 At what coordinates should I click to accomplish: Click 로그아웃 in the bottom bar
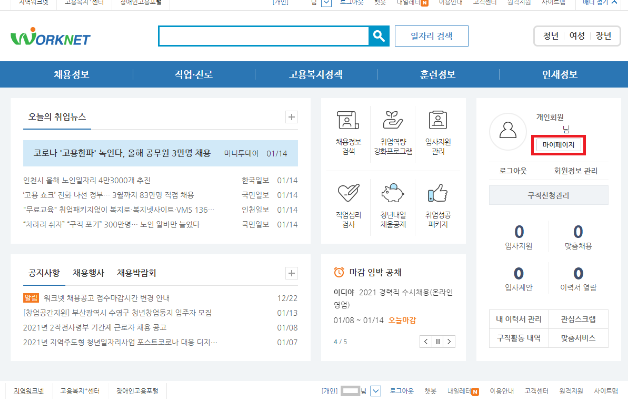click(x=402, y=391)
